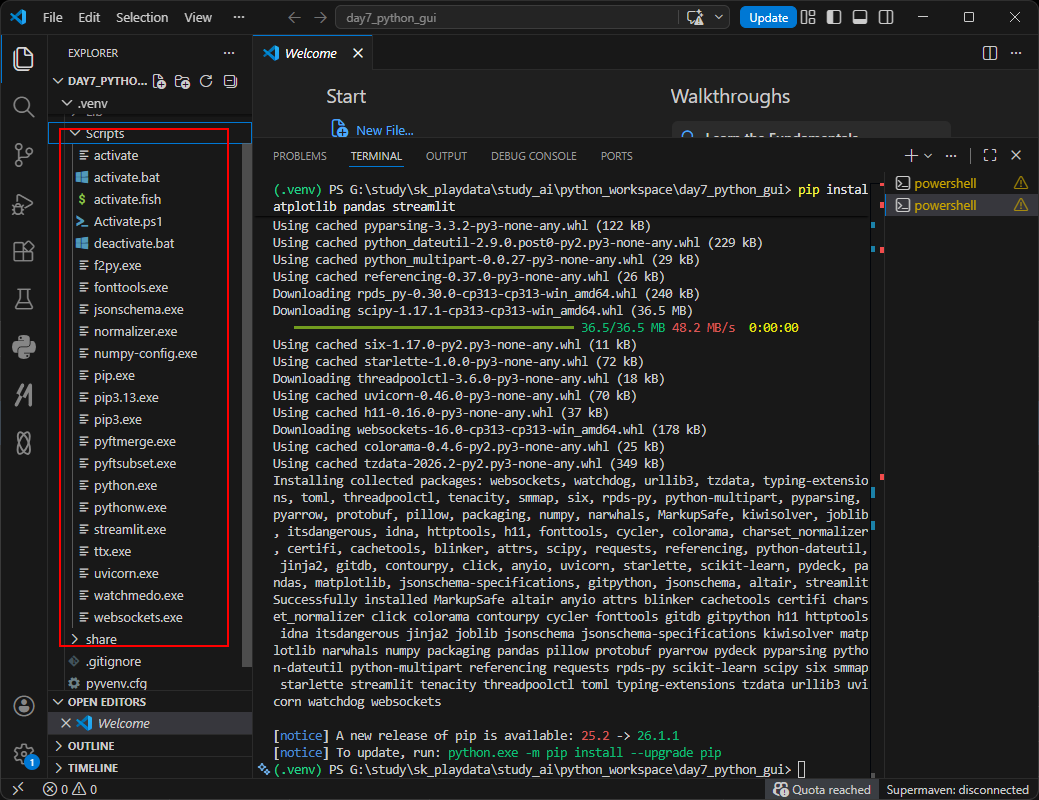Click Supermaven: disconnected status item
This screenshot has height=800, width=1039.
point(957,789)
